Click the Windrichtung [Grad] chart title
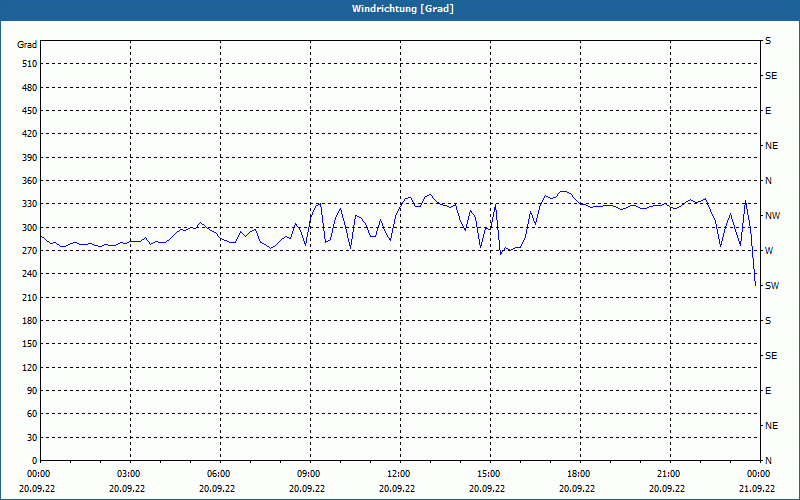 403,9
